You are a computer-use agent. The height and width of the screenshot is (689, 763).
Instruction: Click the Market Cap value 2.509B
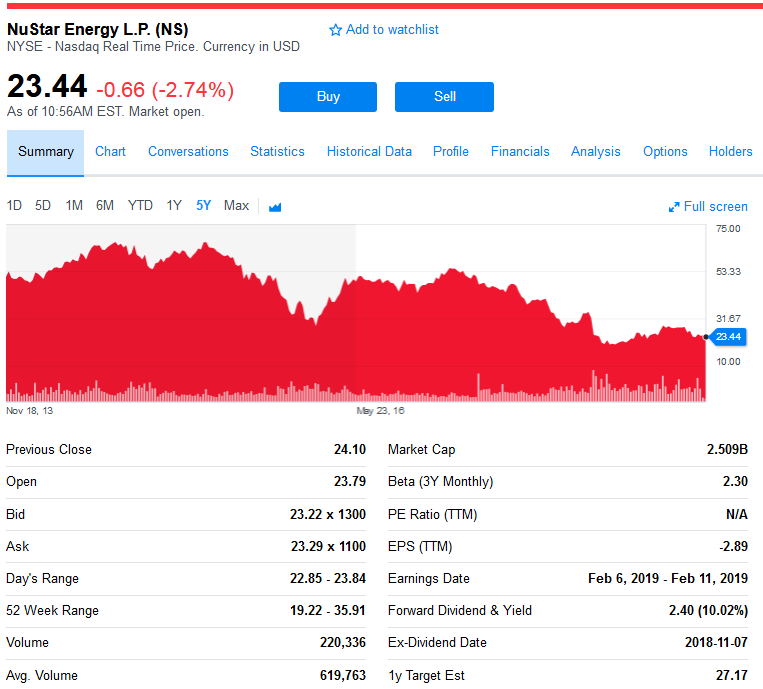click(727, 450)
